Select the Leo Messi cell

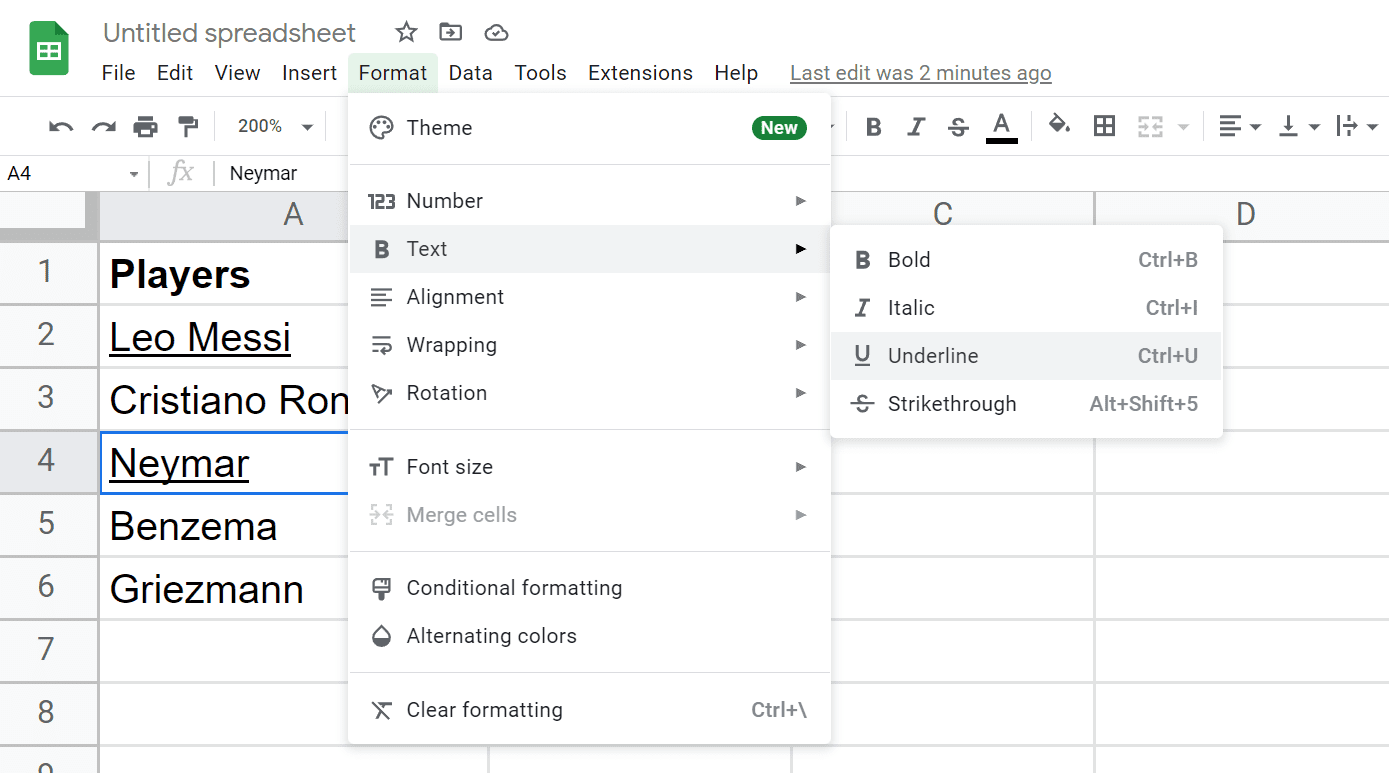click(x=224, y=337)
